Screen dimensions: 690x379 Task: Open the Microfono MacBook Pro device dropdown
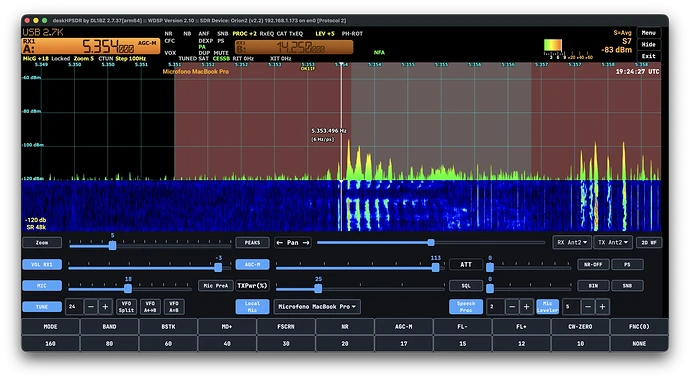pyautogui.click(x=317, y=307)
